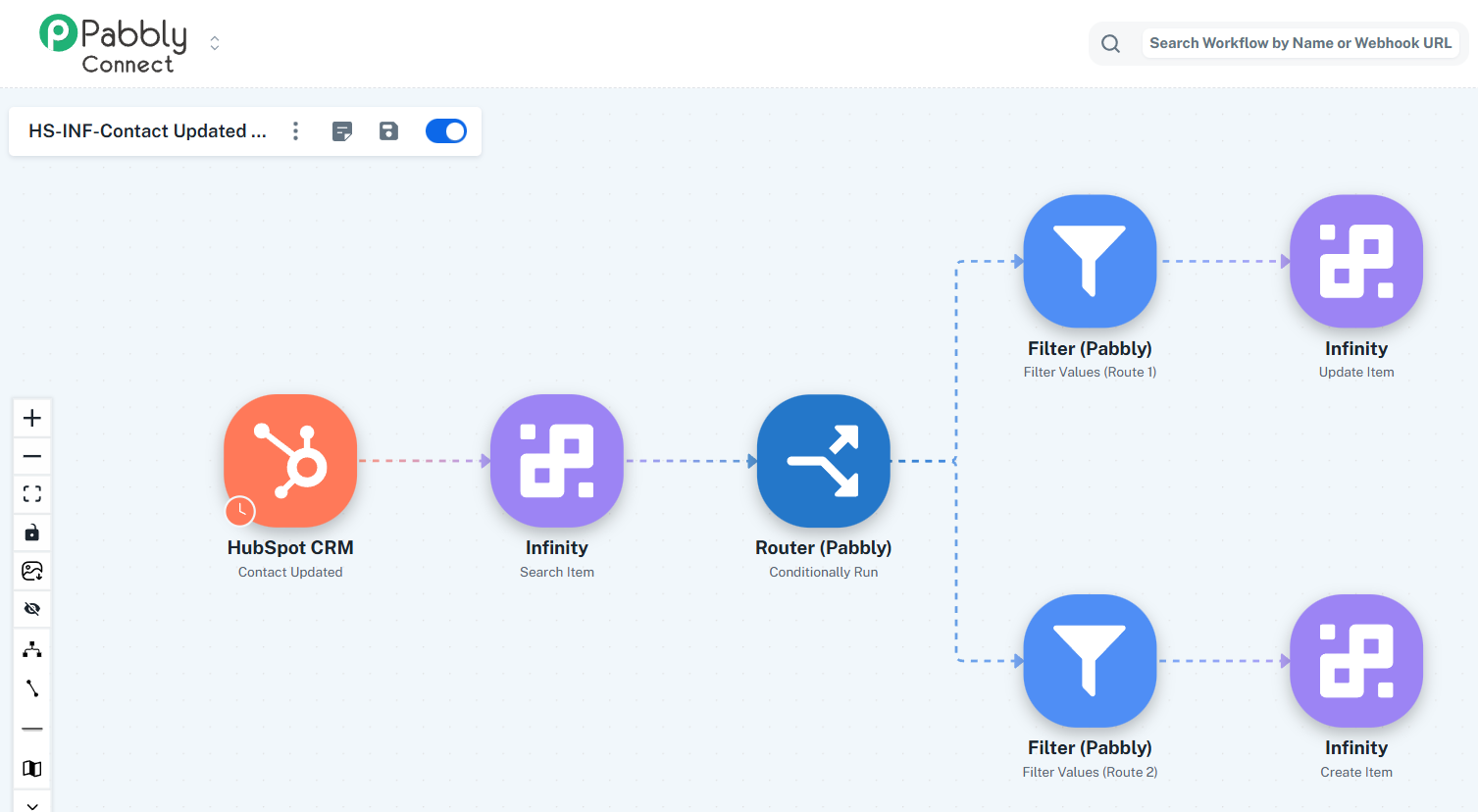
Task: Open the three-dot workflow options menu
Action: pos(295,131)
